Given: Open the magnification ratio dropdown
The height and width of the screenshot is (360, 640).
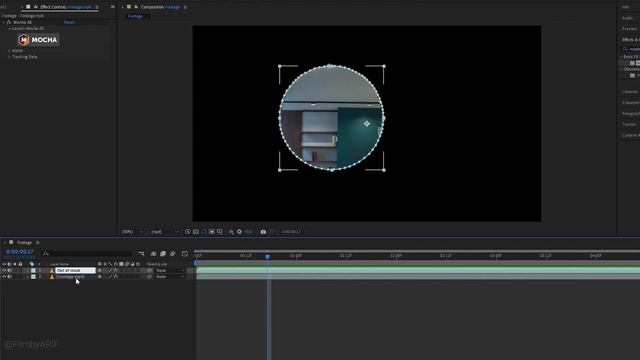Looking at the screenshot, I should coord(132,231).
